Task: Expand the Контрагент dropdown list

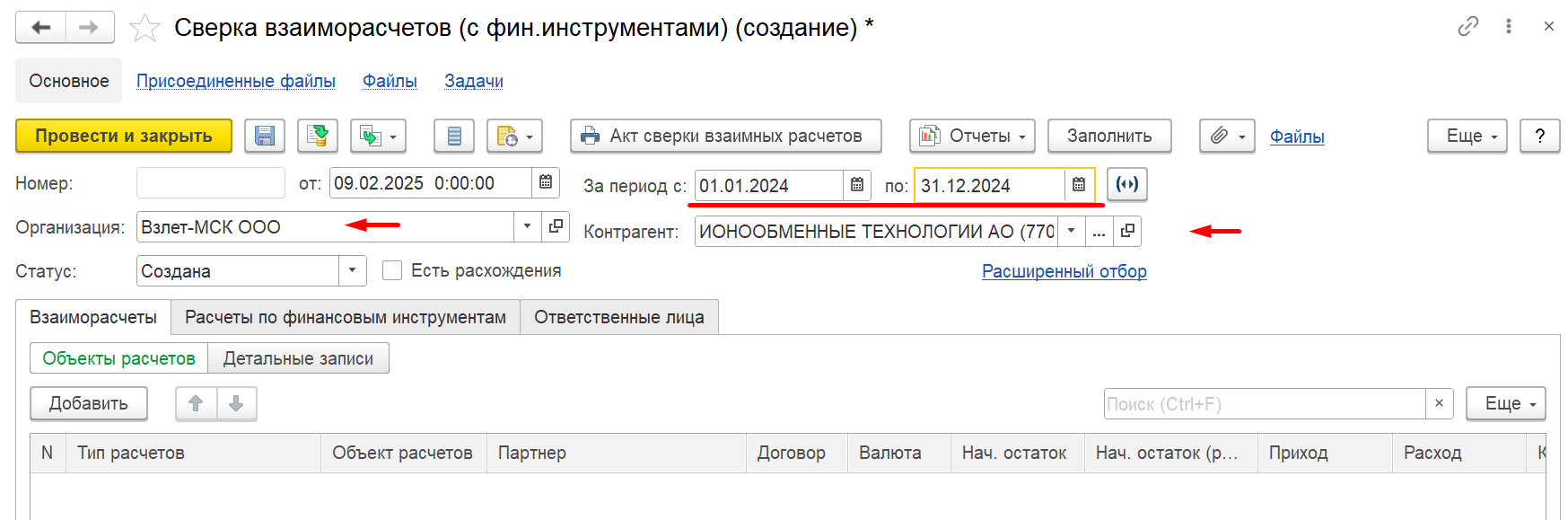Action: pos(1072,231)
